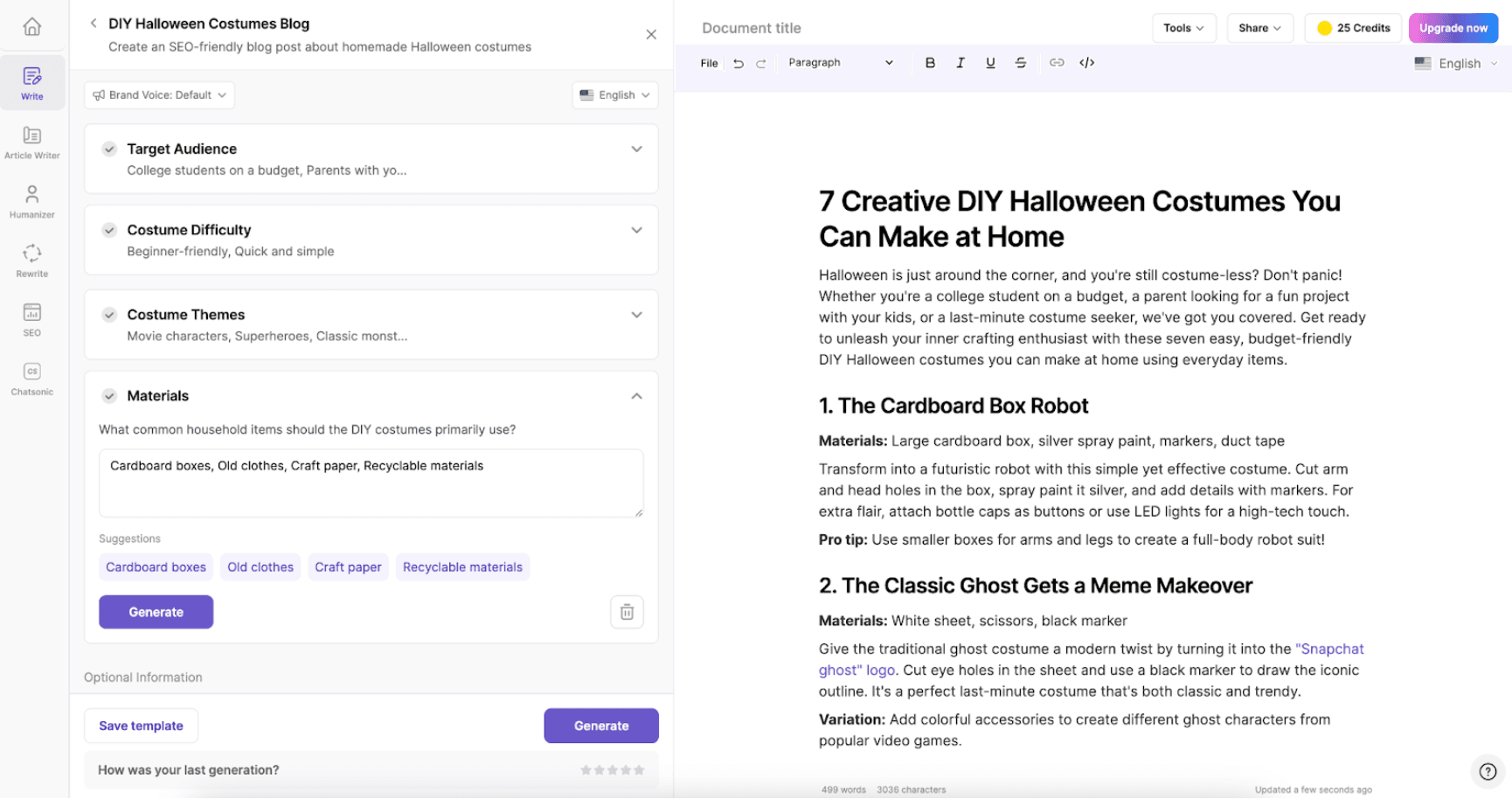Click into the Materials text area
1512x799 pixels.
[x=371, y=483]
